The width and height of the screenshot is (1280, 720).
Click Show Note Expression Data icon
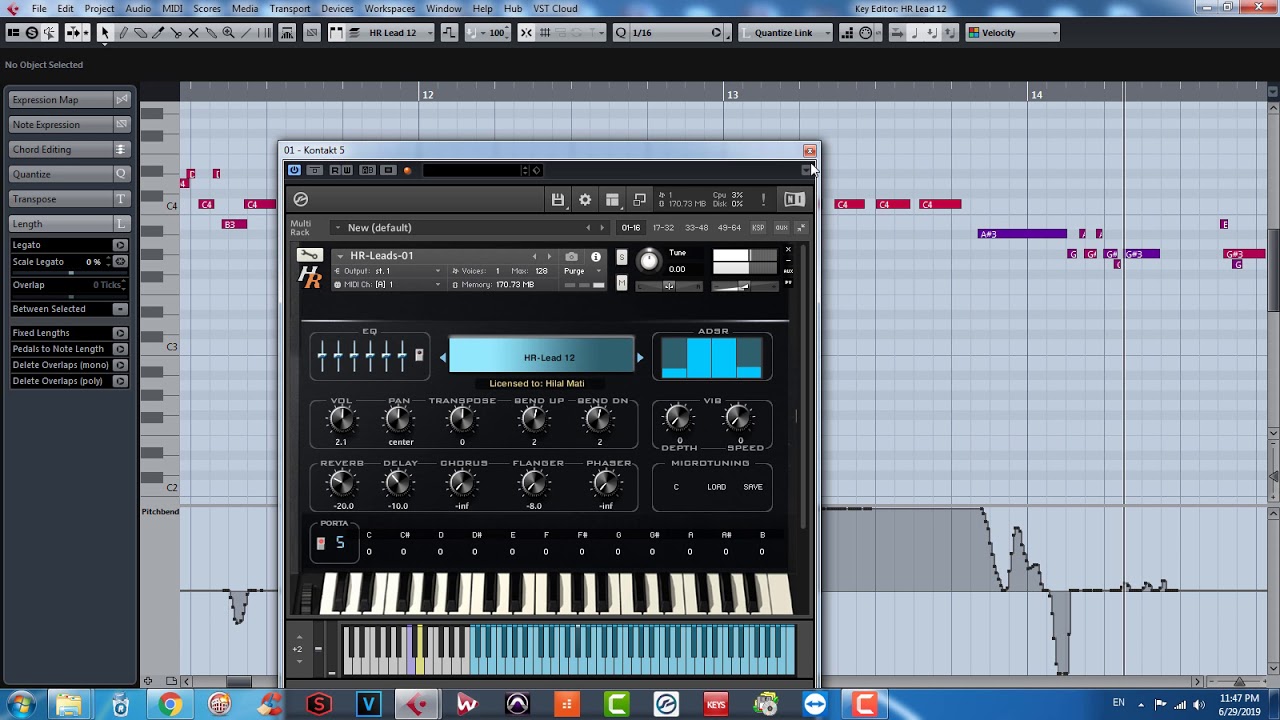pyautogui.click(x=312, y=33)
